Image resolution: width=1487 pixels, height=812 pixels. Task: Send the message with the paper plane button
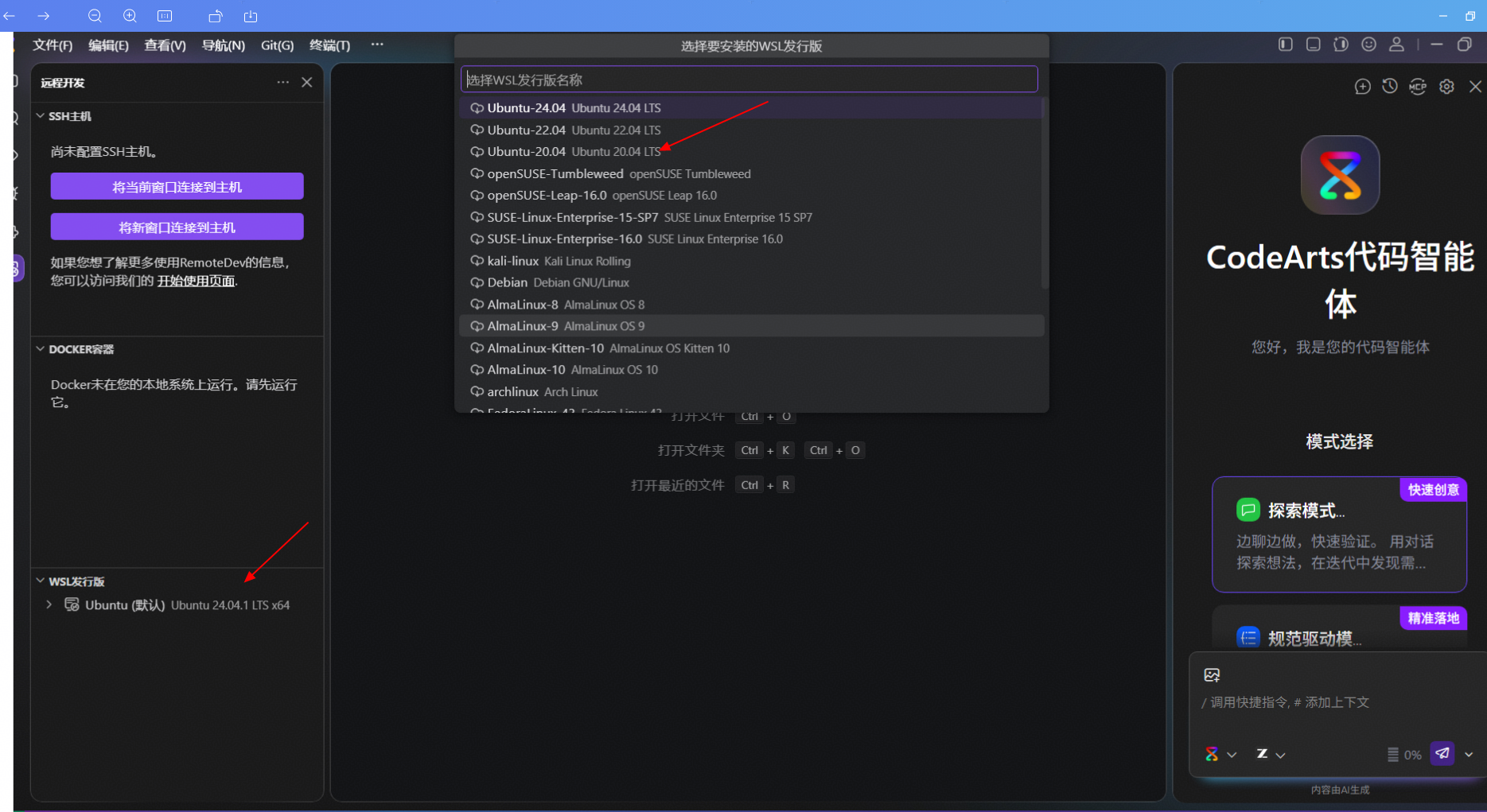1442,753
